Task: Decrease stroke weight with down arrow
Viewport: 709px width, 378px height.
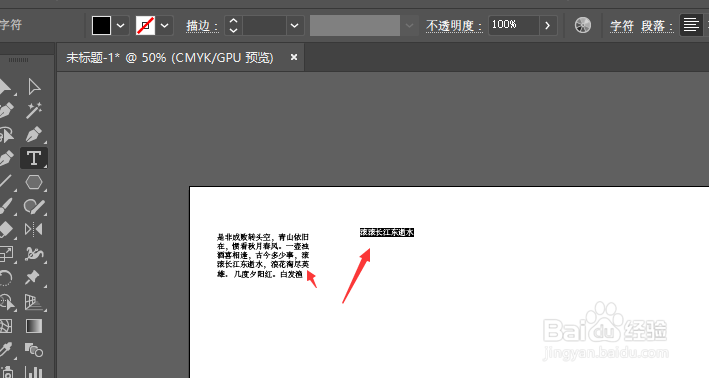Action: coord(233,30)
